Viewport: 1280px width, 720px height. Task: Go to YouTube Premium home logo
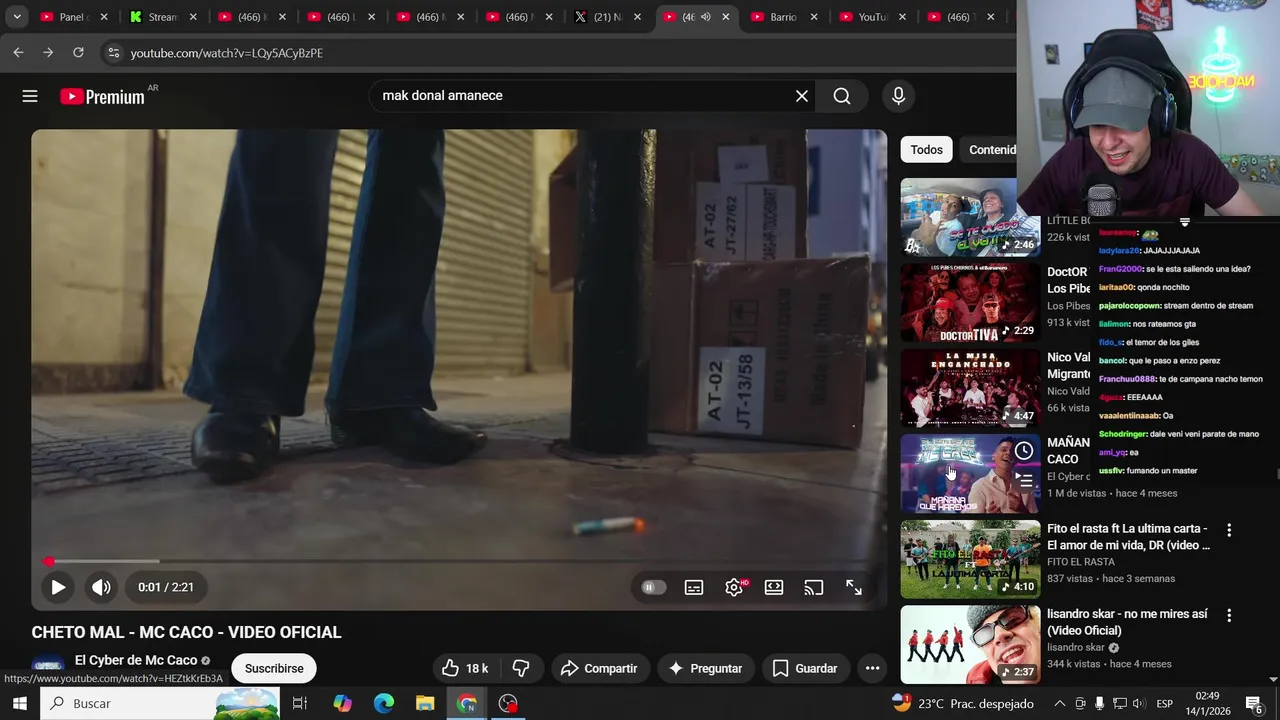pos(102,96)
